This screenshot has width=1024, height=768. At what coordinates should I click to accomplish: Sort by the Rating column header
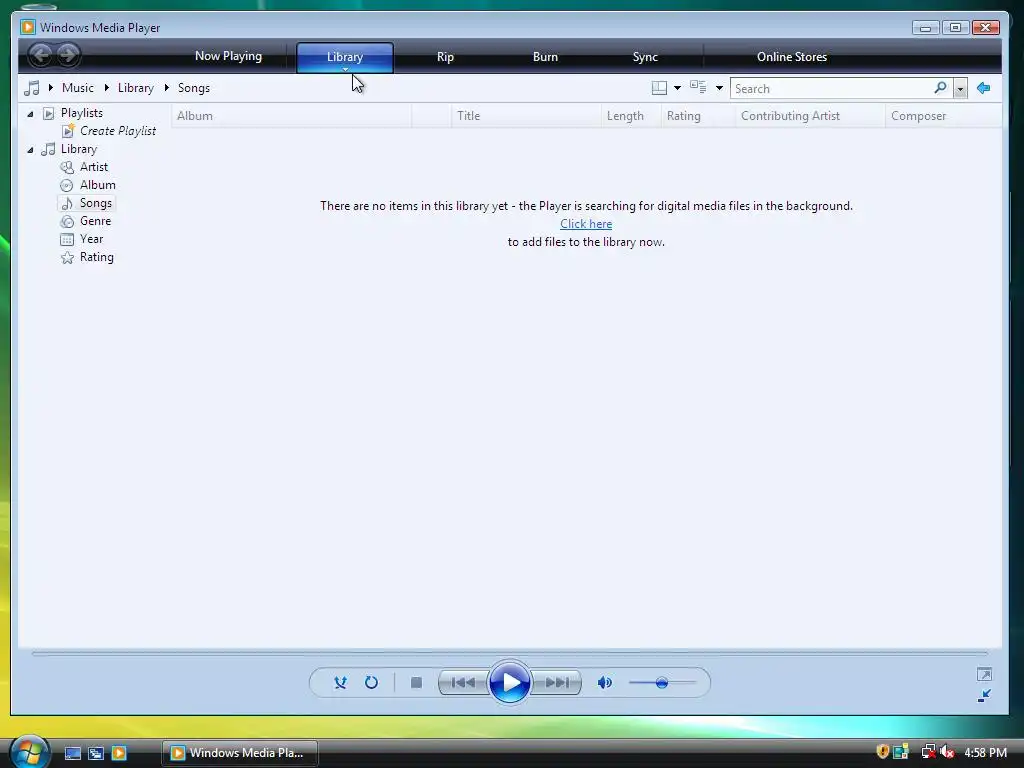tap(698, 116)
